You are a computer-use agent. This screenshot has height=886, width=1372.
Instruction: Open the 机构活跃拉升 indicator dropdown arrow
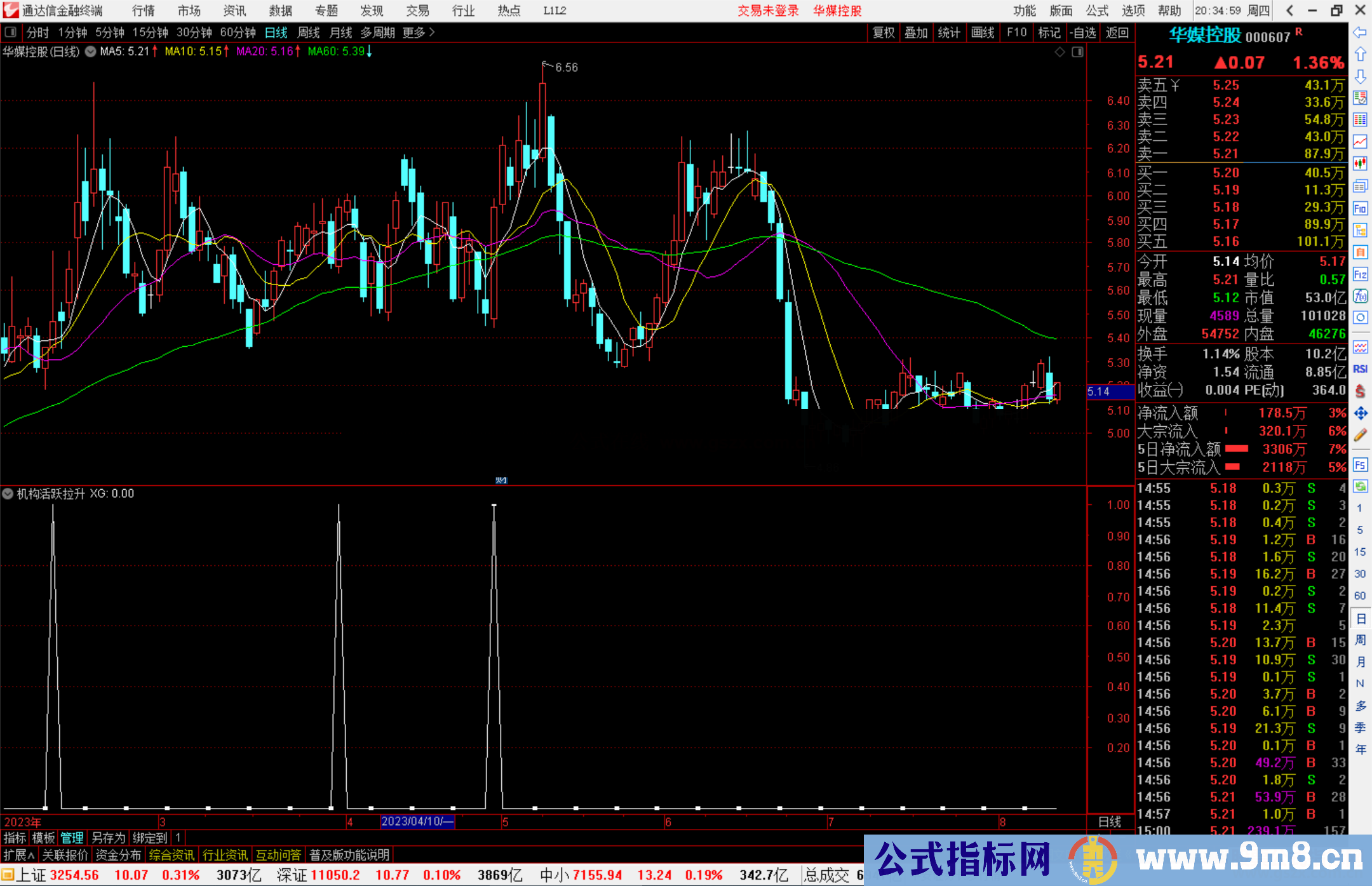8,493
